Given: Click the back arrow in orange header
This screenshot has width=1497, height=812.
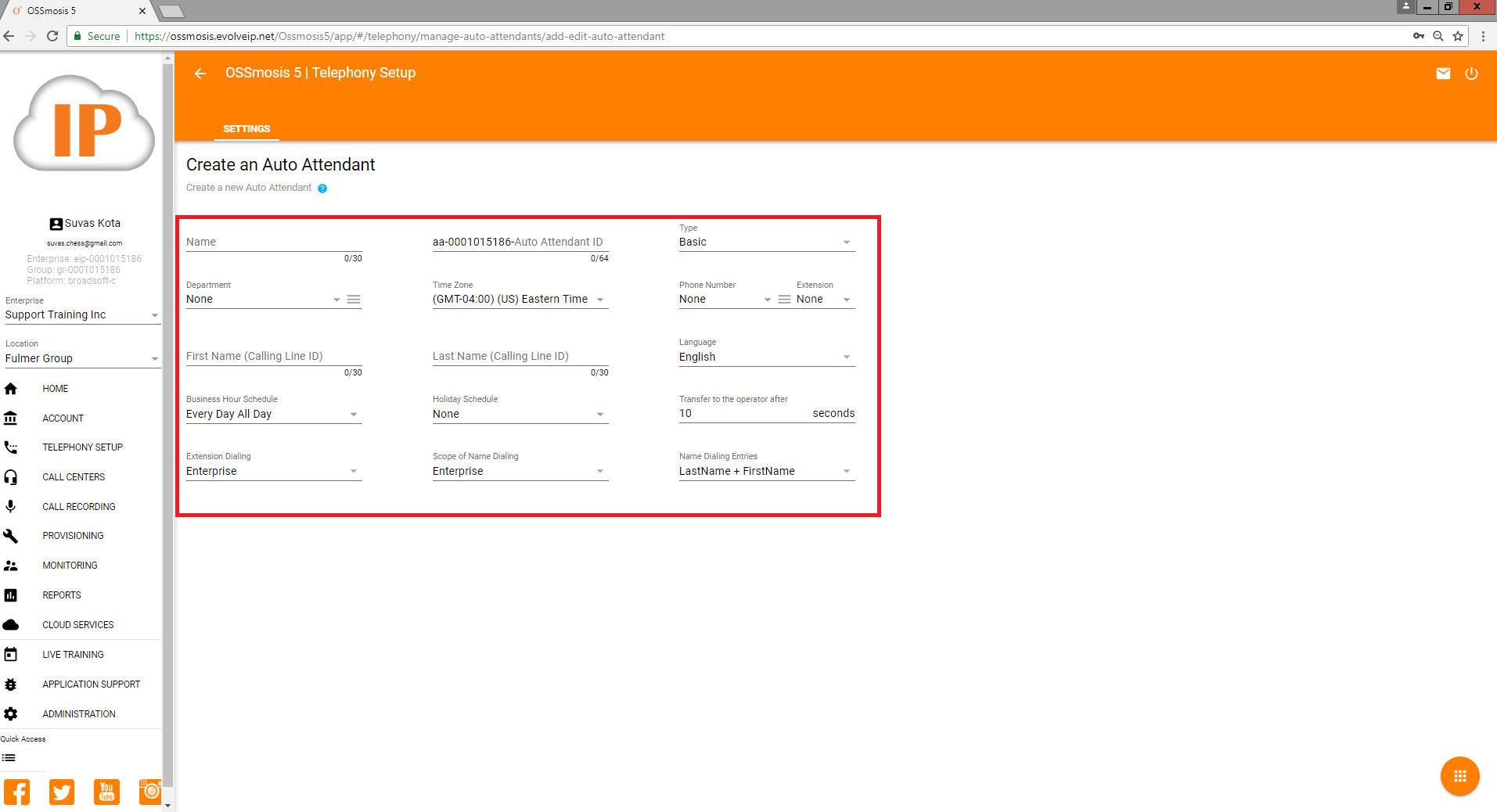Looking at the screenshot, I should pyautogui.click(x=200, y=74).
